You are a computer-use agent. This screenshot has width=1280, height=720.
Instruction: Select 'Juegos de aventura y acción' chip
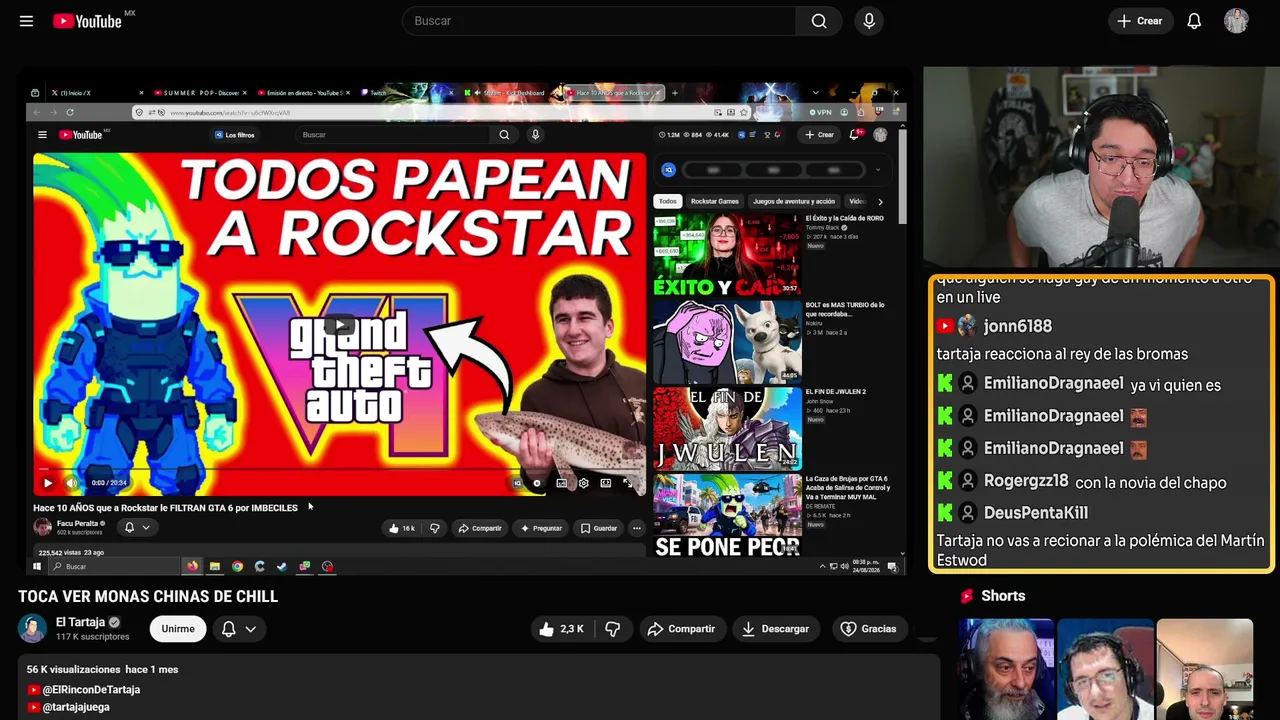(x=794, y=201)
